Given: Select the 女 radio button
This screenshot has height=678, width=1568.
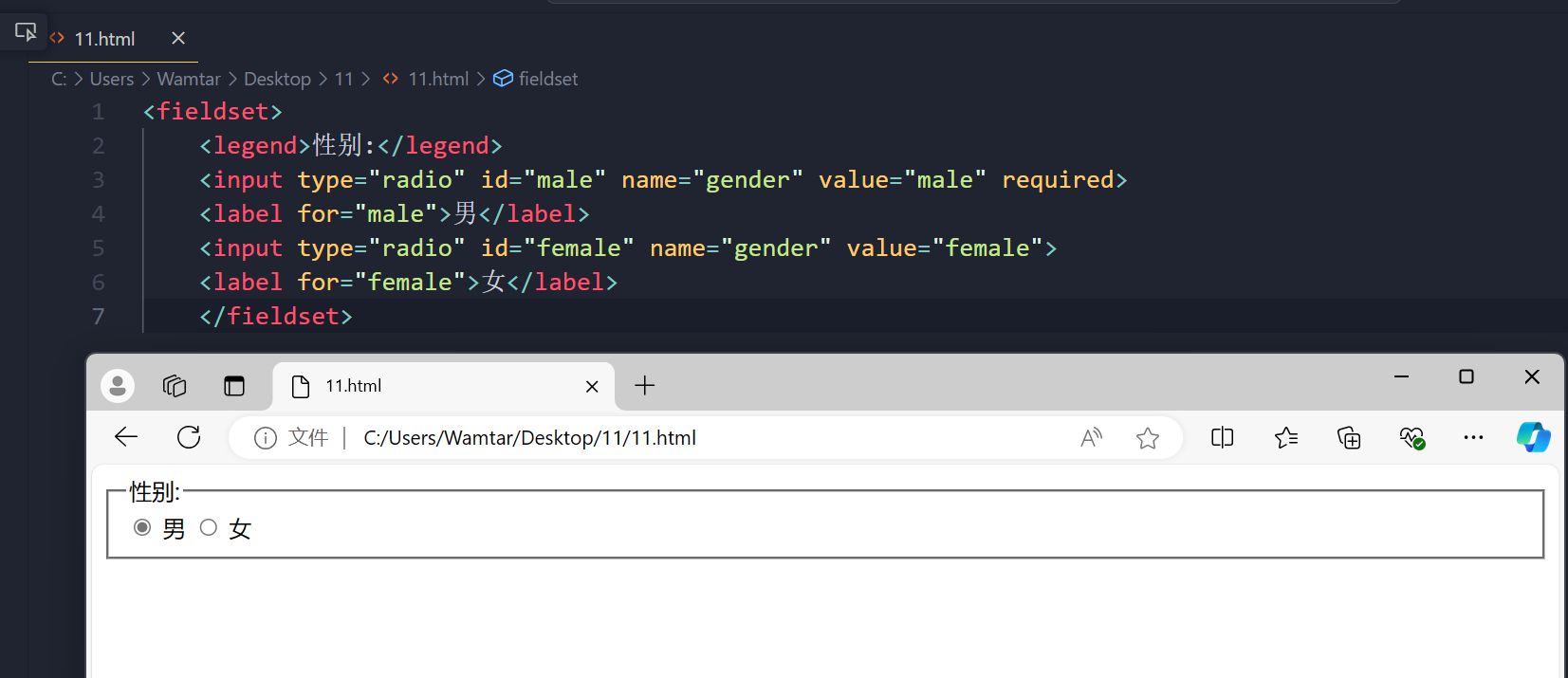Looking at the screenshot, I should pyautogui.click(x=209, y=527).
